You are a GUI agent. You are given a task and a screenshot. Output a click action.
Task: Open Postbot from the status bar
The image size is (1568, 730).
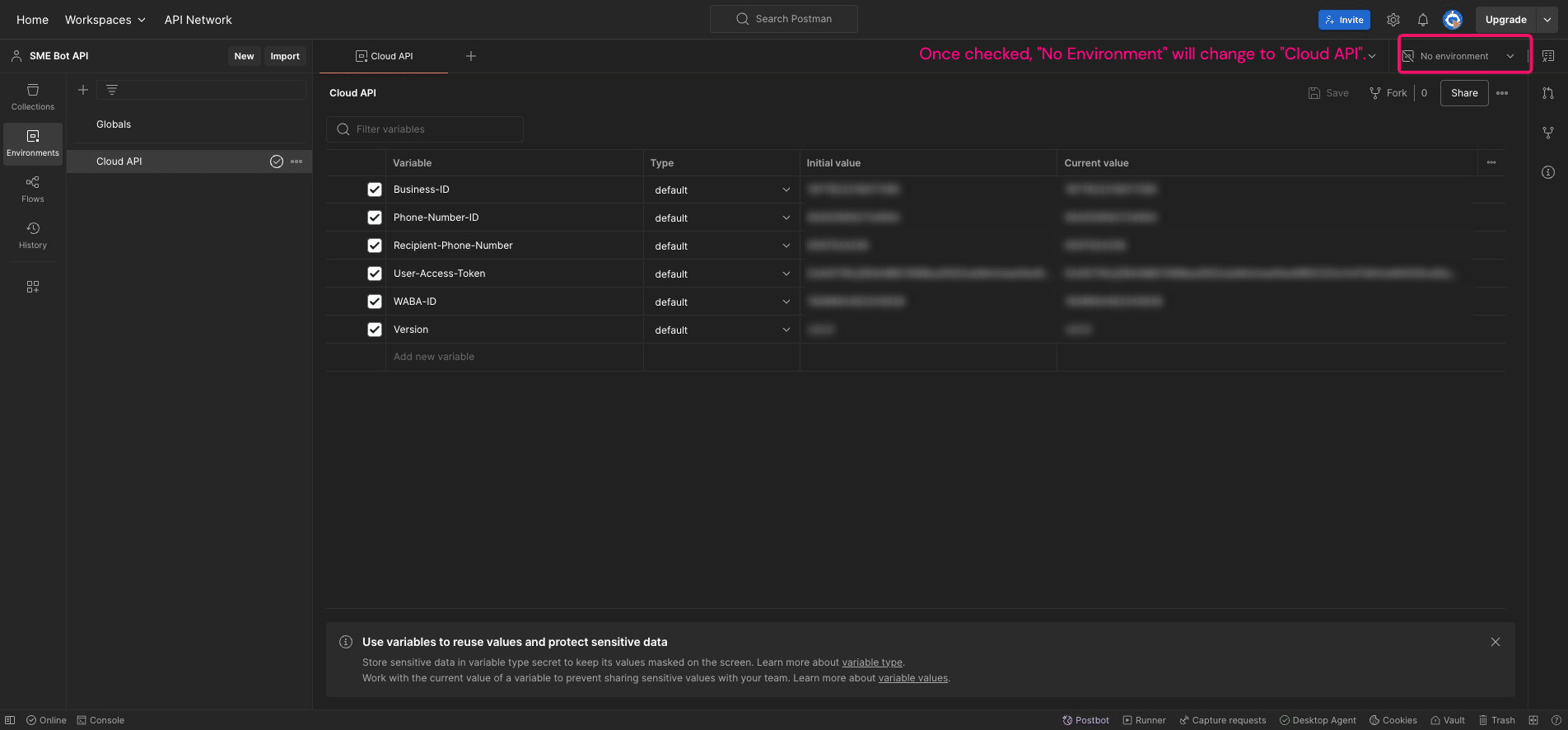click(x=1085, y=720)
